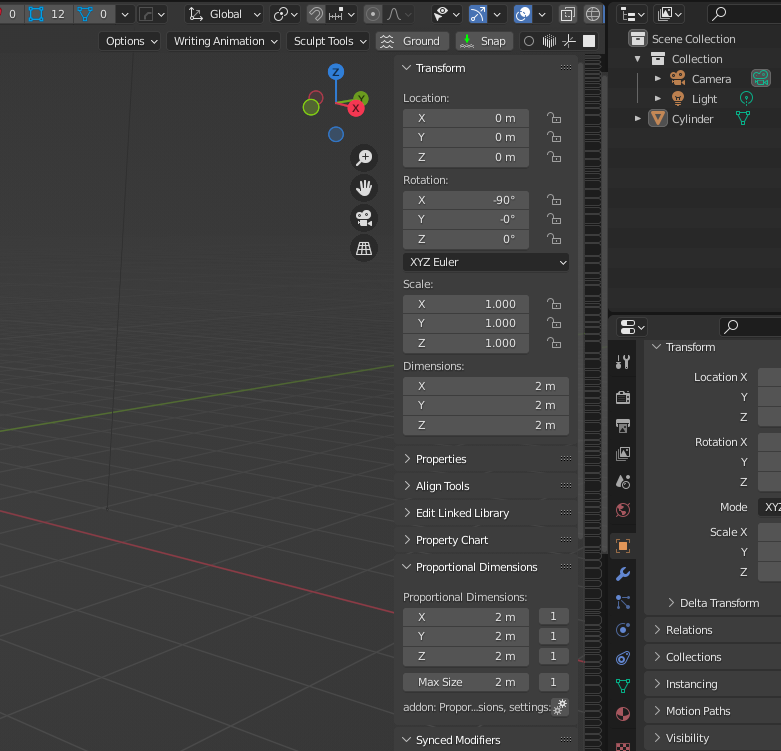Open the Physics properties tab
Screen dimensions: 781x751
tap(623, 630)
